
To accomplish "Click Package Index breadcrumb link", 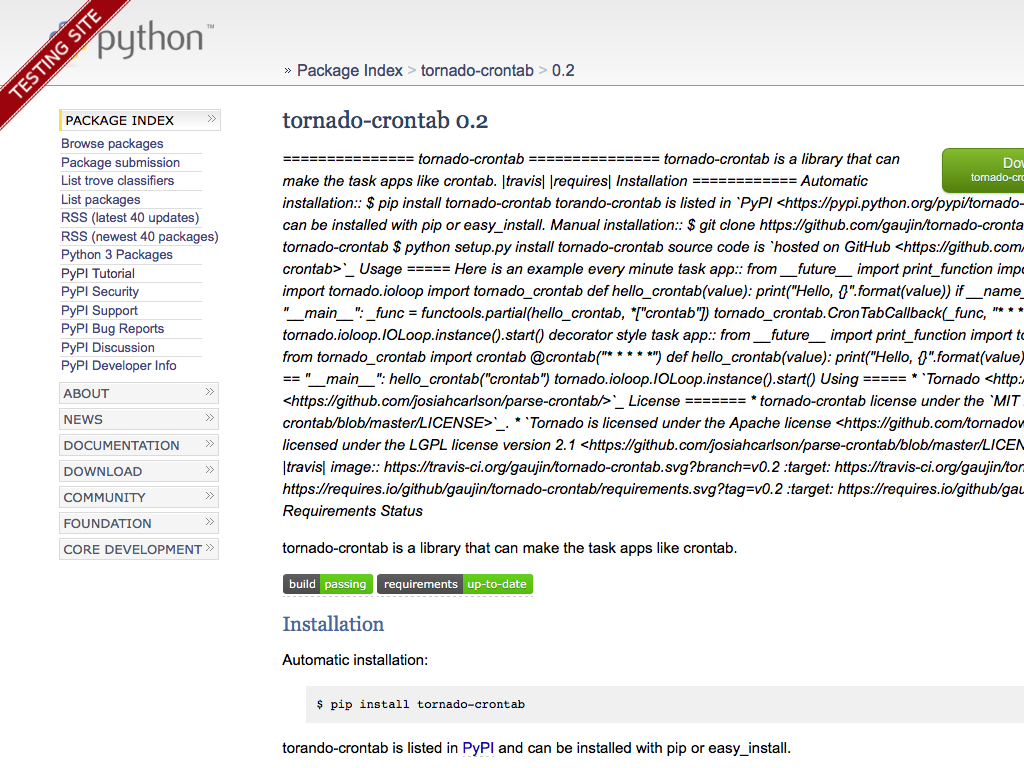I will pos(349,70).
